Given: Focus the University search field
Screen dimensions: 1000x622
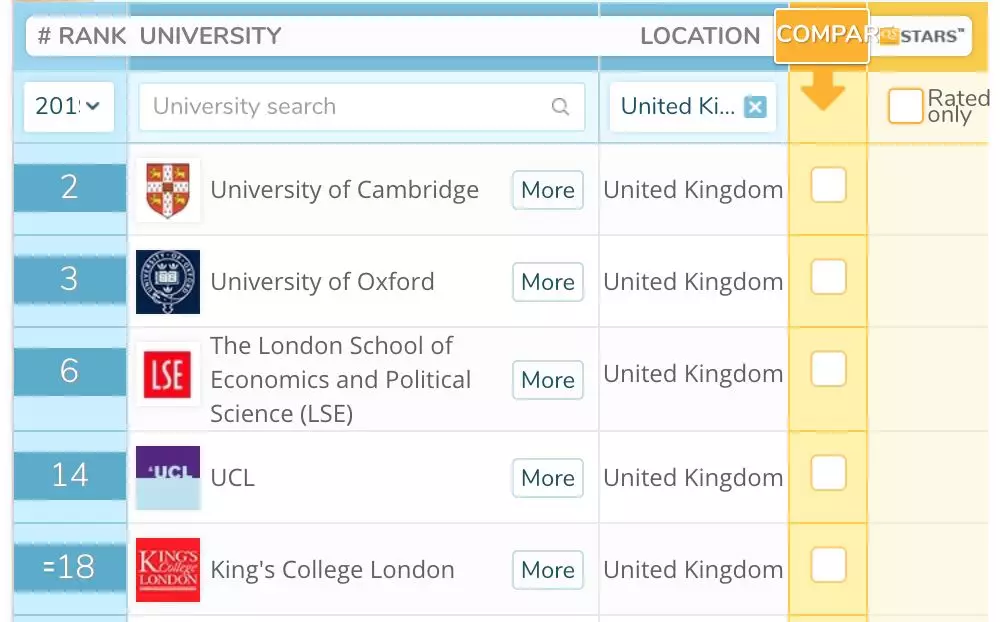Looking at the screenshot, I should click(362, 107).
